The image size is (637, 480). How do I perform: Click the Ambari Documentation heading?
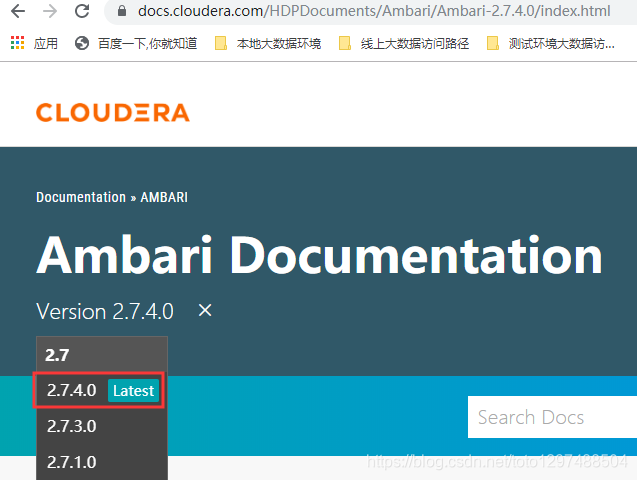[319, 255]
